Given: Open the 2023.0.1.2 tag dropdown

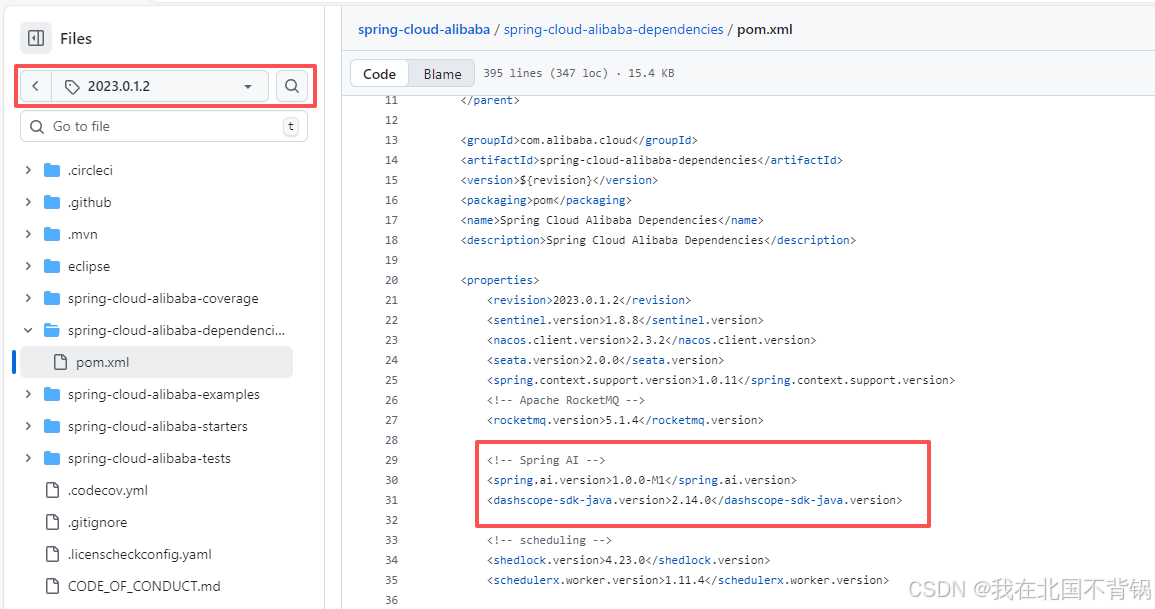Looking at the screenshot, I should point(160,86).
